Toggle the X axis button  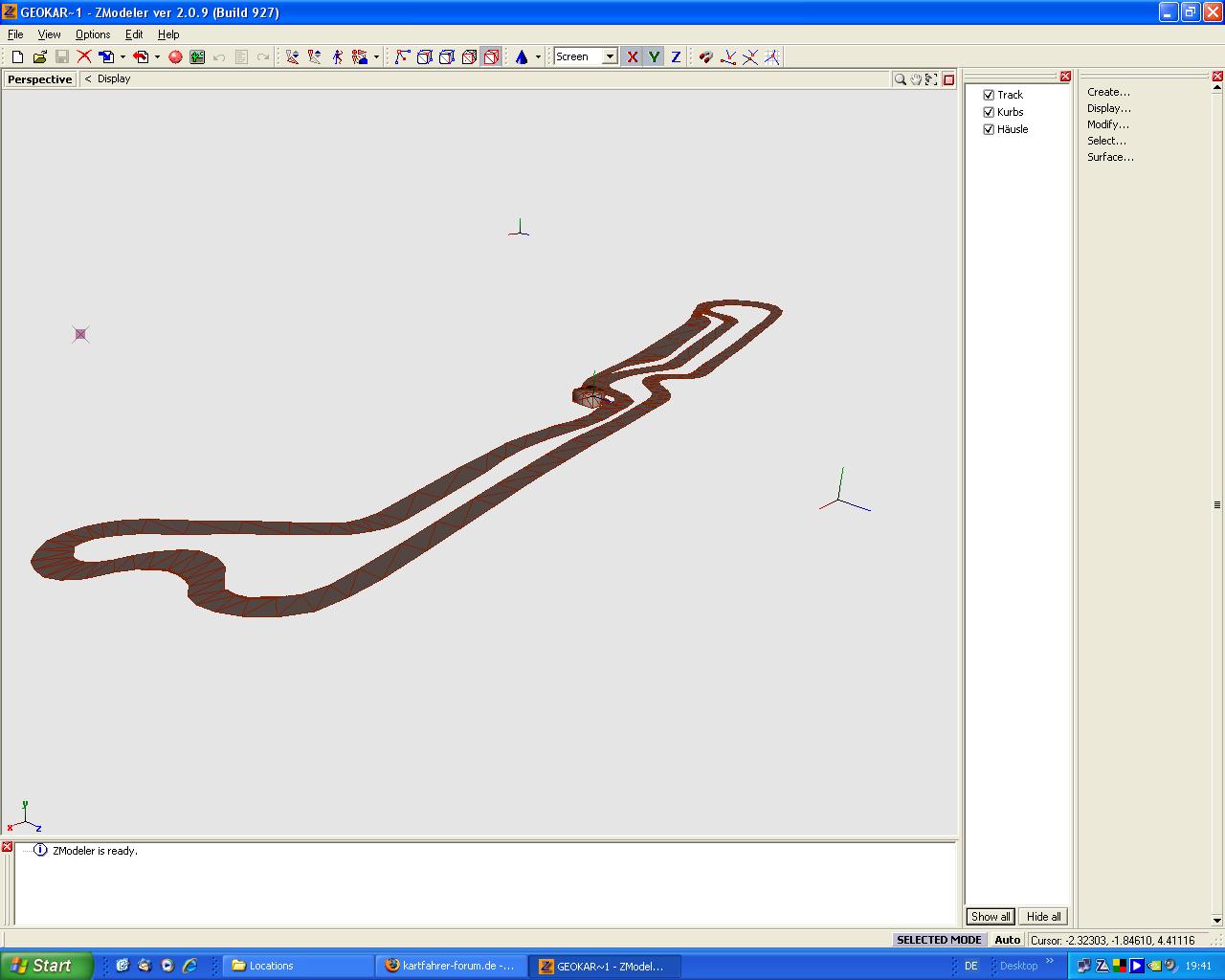click(633, 57)
